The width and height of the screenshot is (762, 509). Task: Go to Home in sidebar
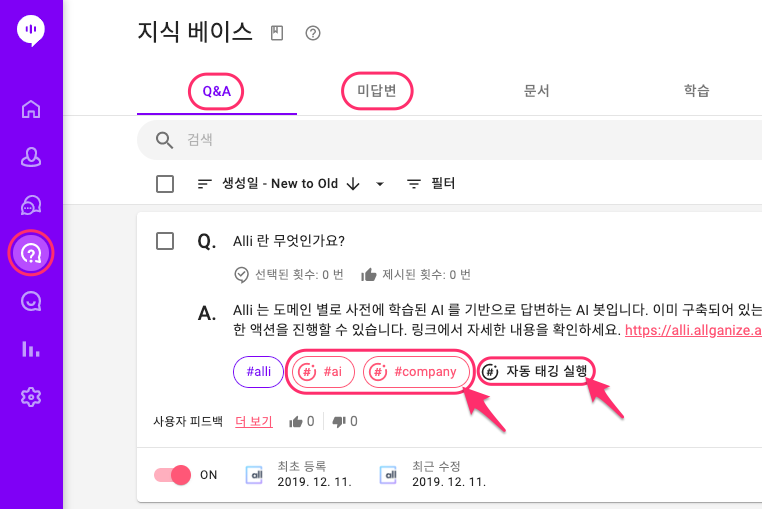[x=31, y=109]
